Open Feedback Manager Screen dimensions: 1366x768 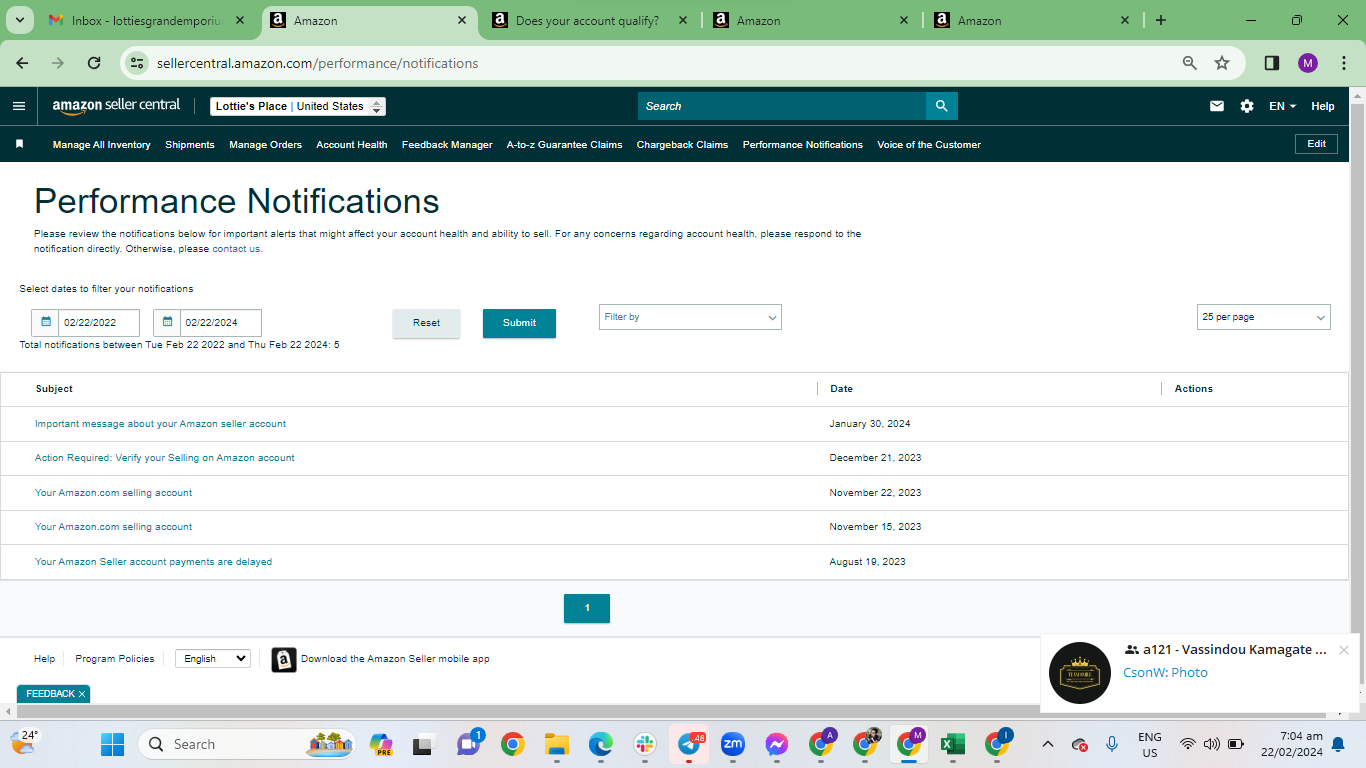(x=447, y=145)
